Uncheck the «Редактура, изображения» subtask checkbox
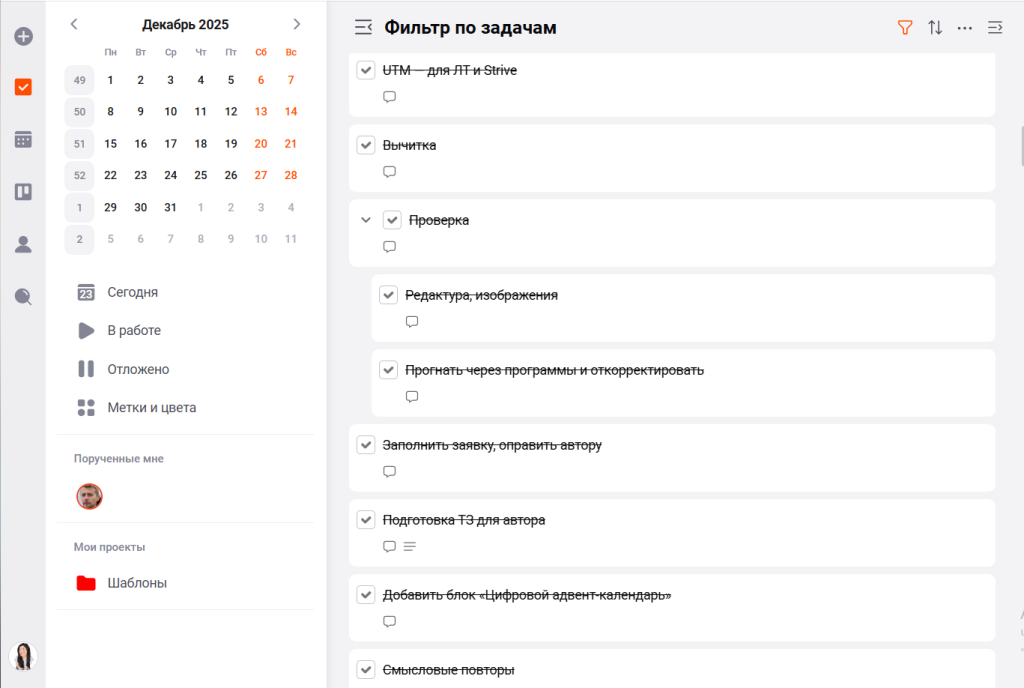This screenshot has height=688, width=1024. click(389, 295)
